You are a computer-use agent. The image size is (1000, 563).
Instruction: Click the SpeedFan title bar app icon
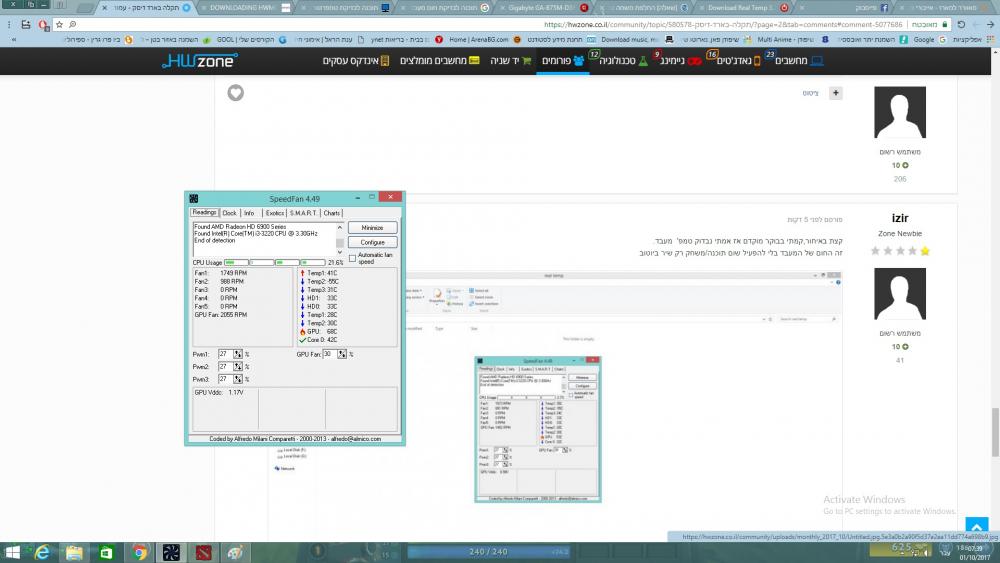tap(193, 198)
